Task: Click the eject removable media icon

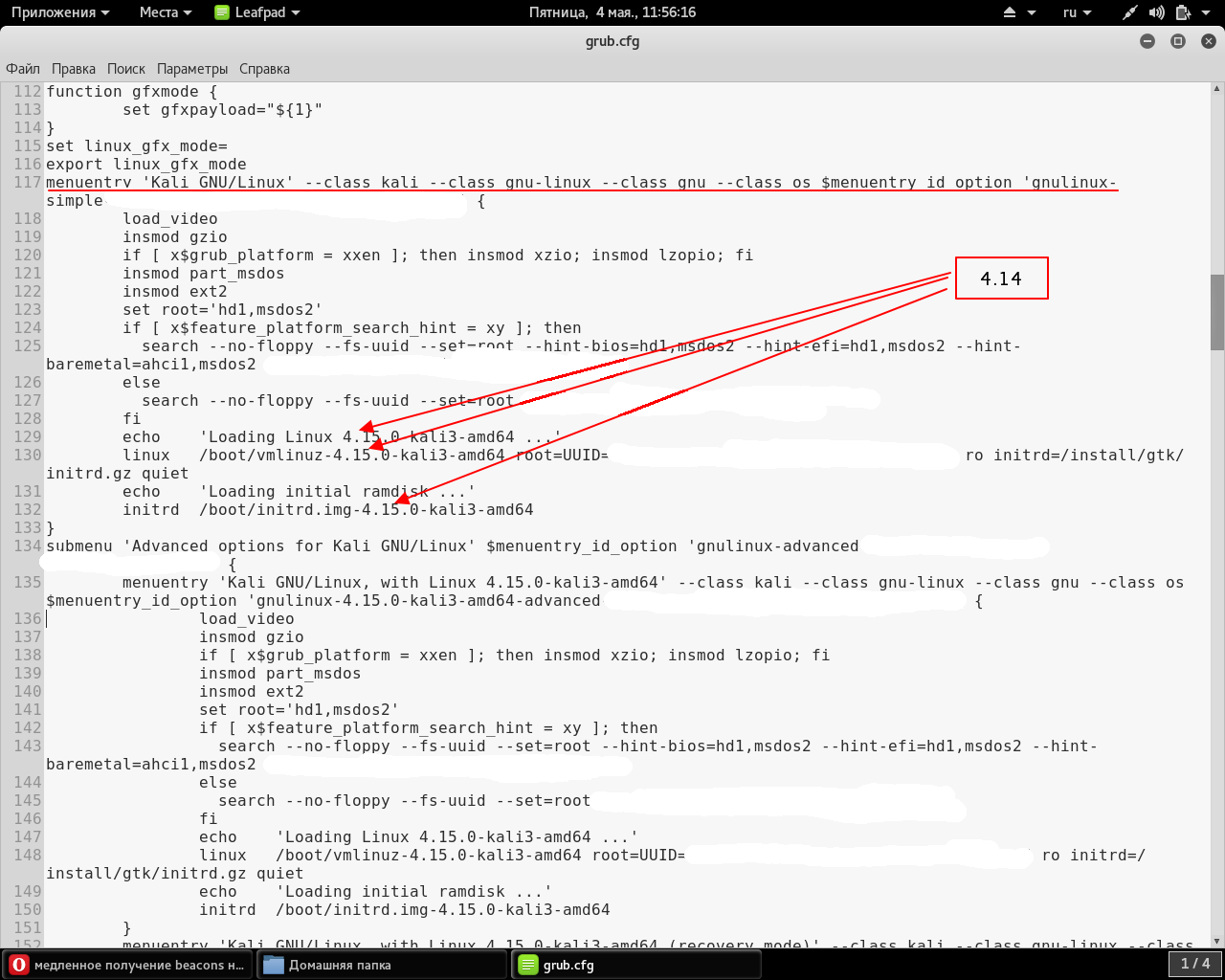Action: (x=1010, y=12)
